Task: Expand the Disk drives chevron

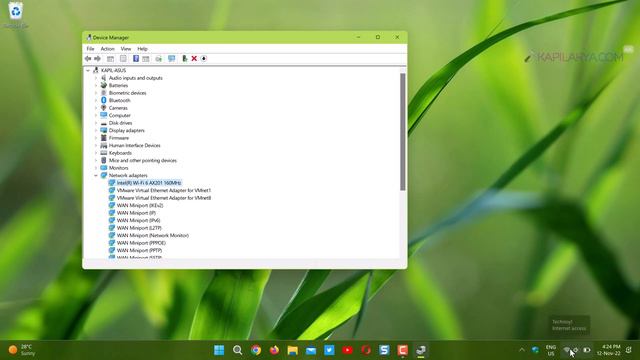Action: point(96,123)
